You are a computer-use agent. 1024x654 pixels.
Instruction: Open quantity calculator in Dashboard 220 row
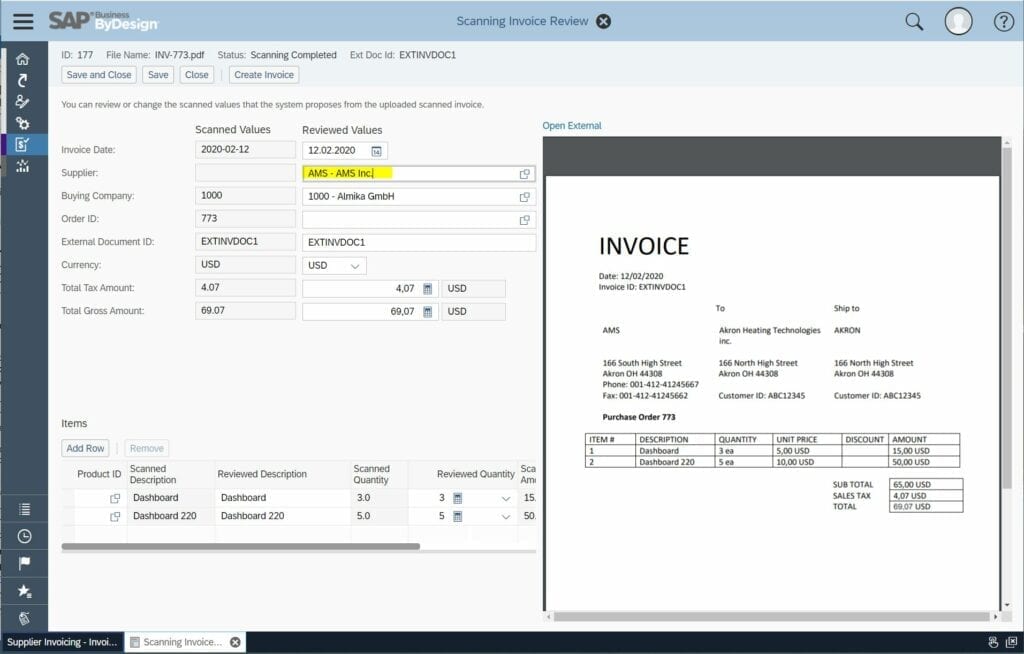point(458,517)
